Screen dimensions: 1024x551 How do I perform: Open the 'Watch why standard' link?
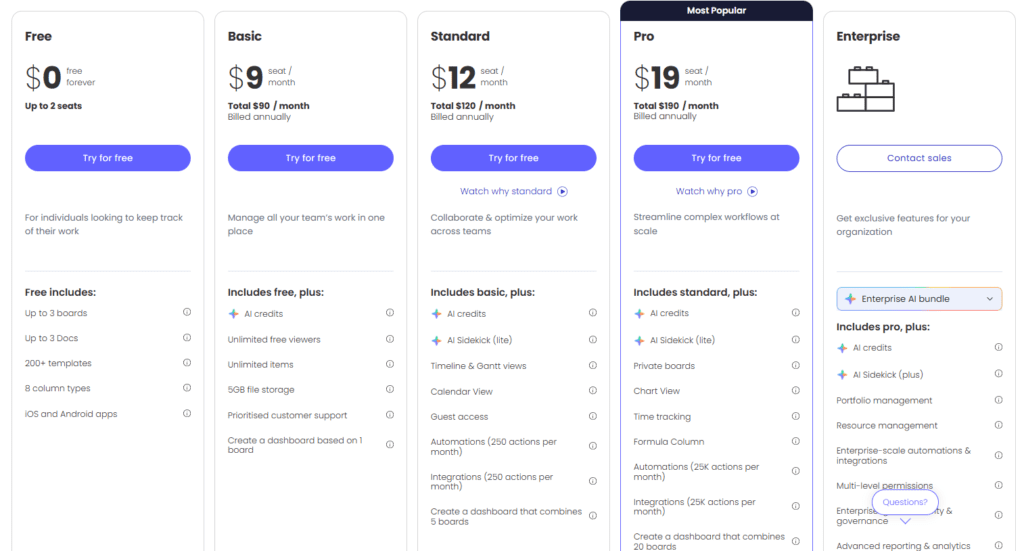coord(506,191)
